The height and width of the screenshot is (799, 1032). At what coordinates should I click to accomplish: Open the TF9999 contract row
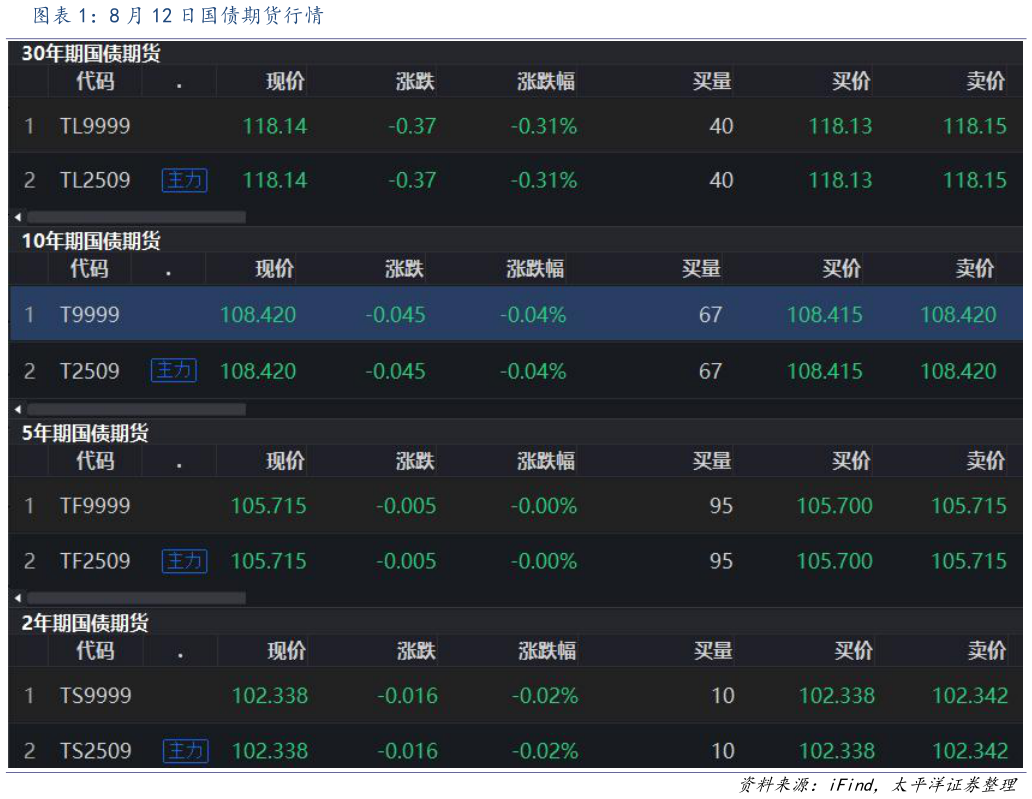pos(95,506)
